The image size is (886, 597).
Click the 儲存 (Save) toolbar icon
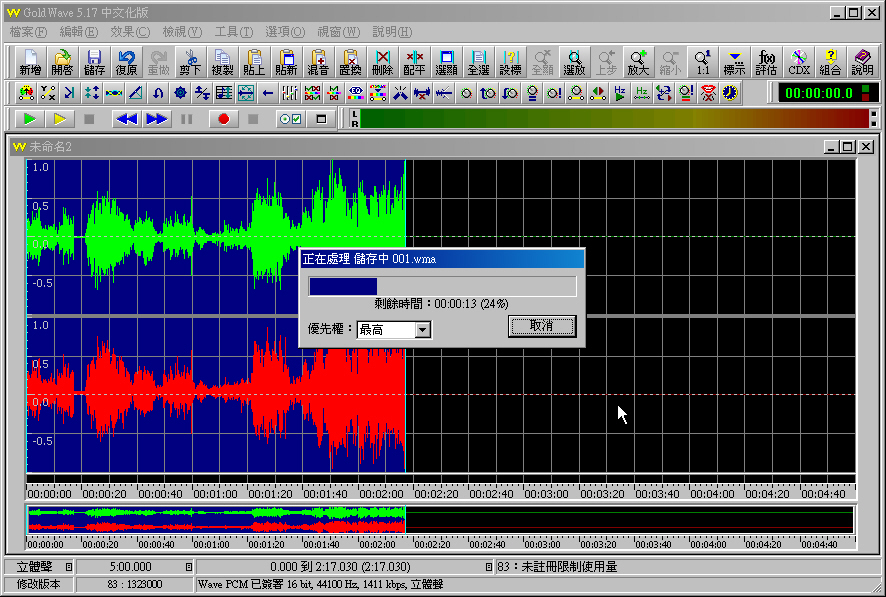click(x=94, y=62)
